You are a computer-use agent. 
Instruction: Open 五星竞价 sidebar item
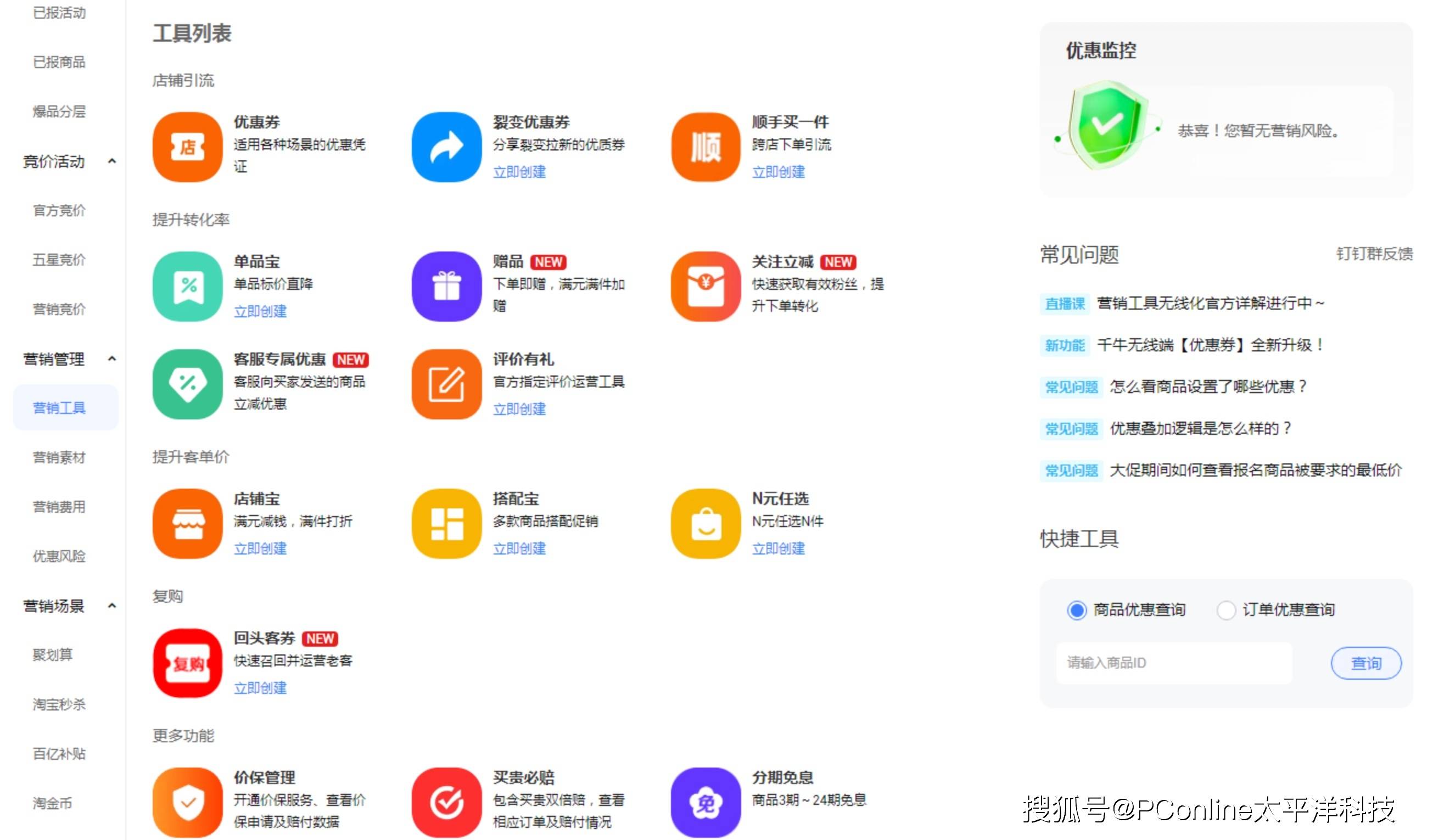click(x=59, y=260)
